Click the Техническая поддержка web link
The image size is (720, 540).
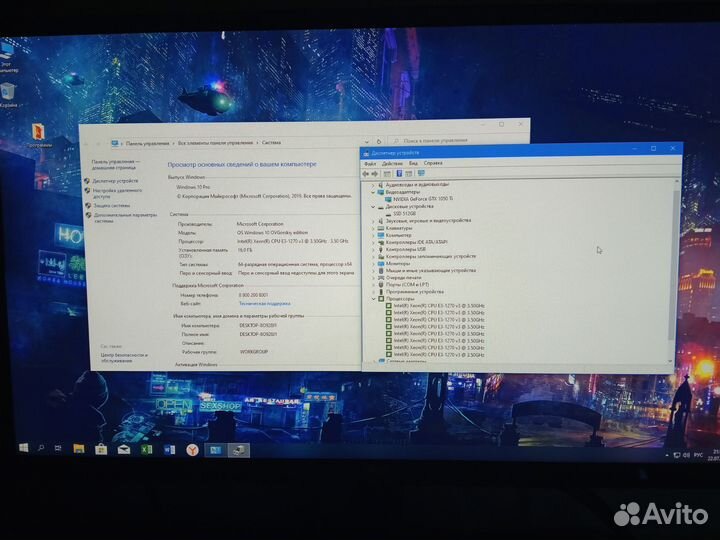[x=264, y=304]
